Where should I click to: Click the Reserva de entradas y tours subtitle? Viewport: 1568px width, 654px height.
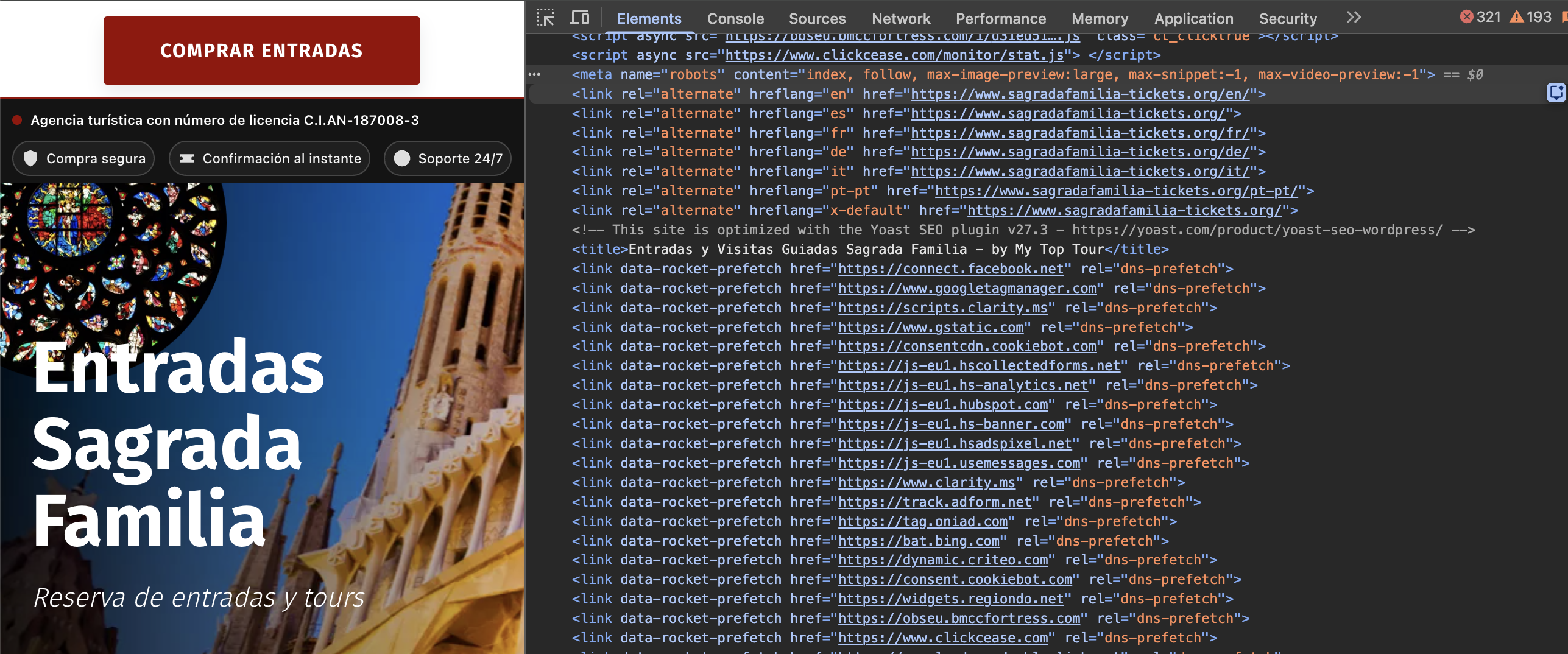(199, 597)
